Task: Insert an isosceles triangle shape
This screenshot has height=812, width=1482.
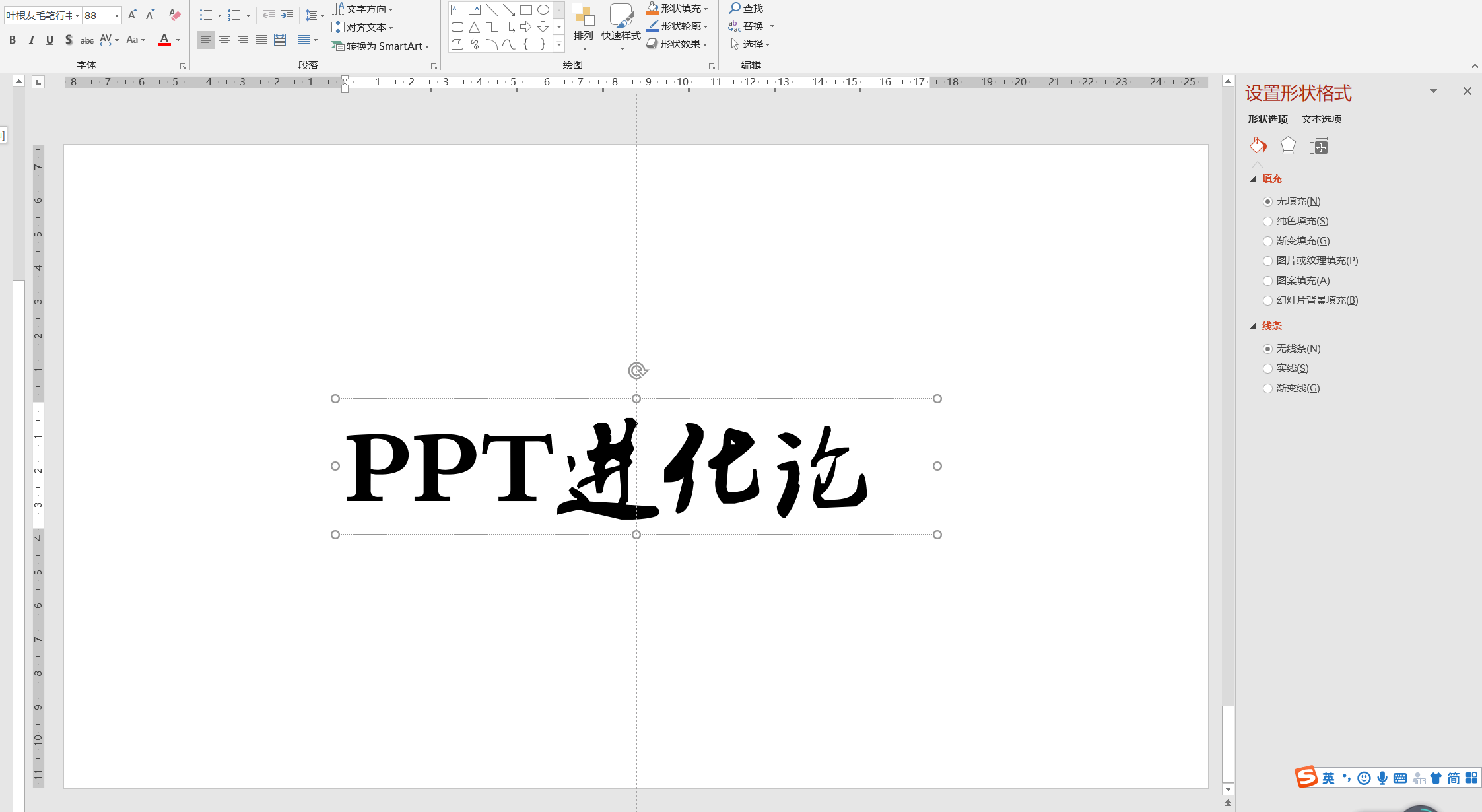Action: 475,27
